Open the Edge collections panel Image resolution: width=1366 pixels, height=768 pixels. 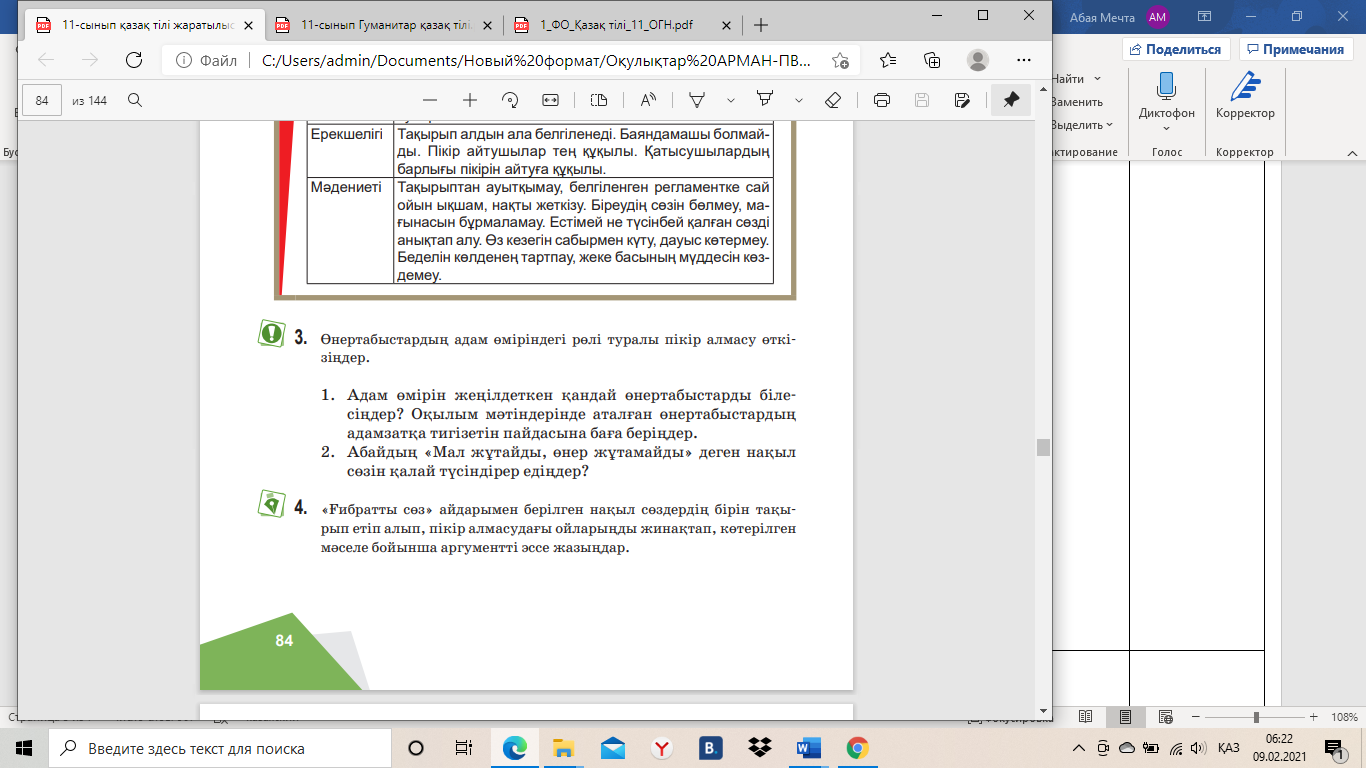(x=932, y=60)
